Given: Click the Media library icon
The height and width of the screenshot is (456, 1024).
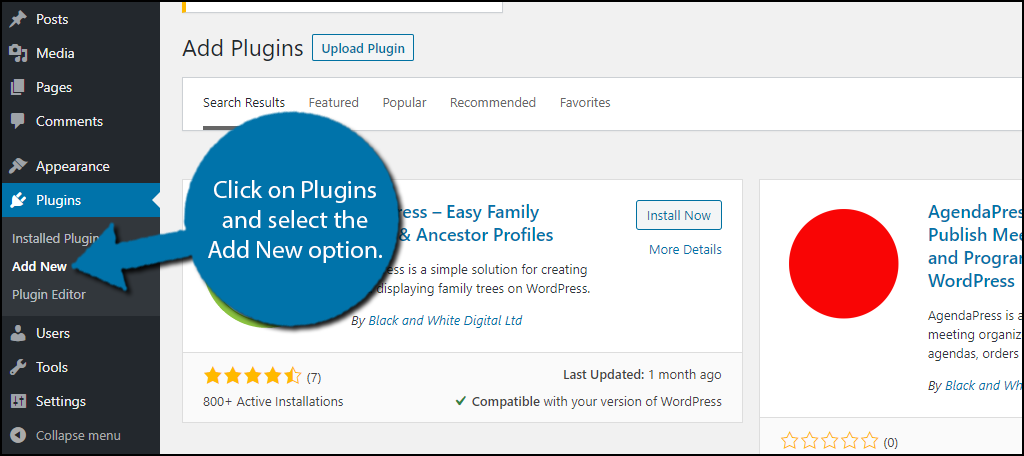Looking at the screenshot, I should [18, 53].
